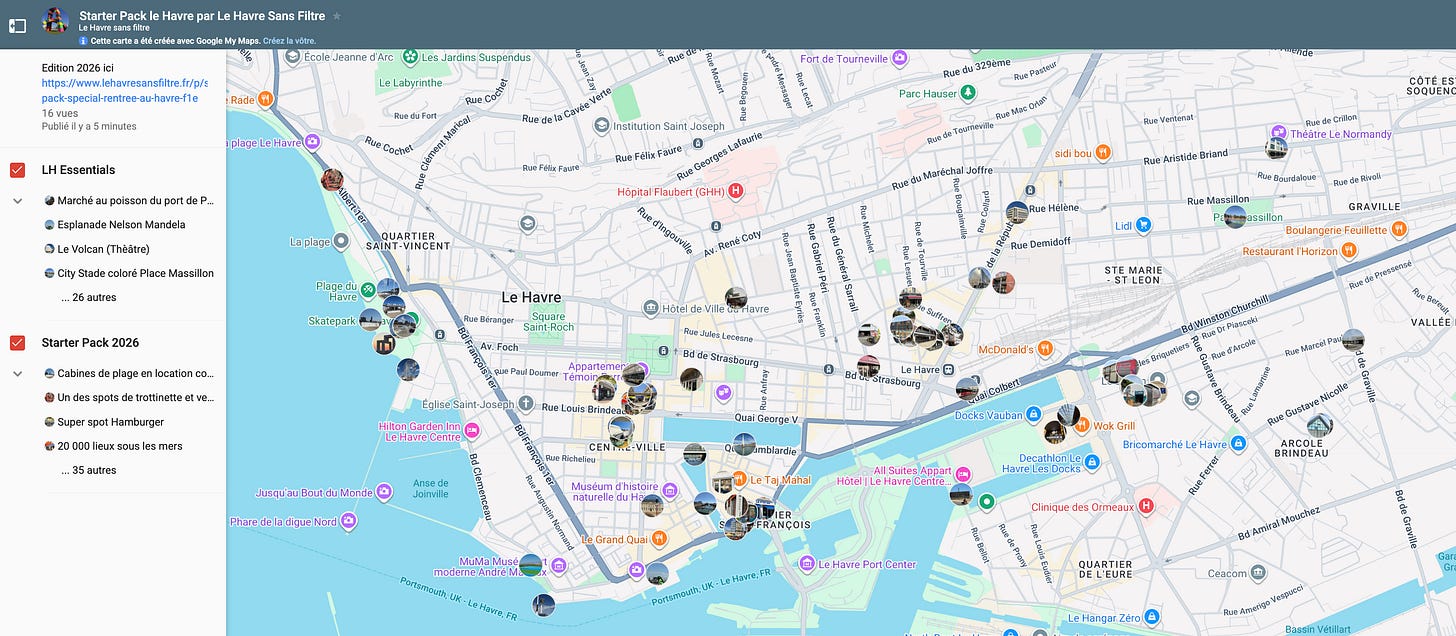Star this map next to the title

tap(337, 16)
